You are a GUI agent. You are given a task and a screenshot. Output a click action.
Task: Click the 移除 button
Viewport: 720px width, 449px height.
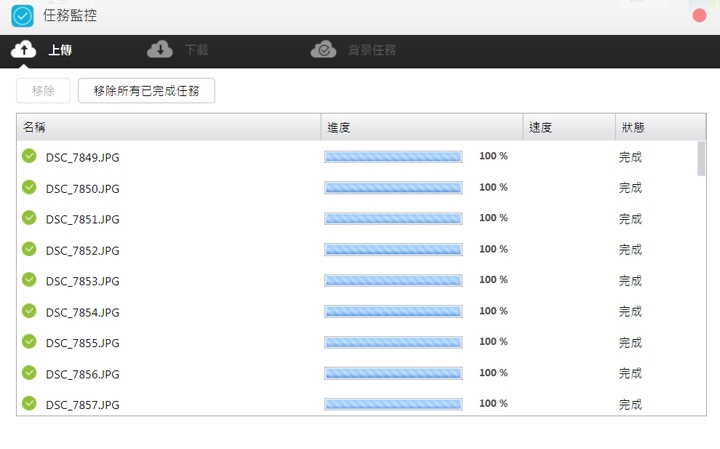click(43, 90)
